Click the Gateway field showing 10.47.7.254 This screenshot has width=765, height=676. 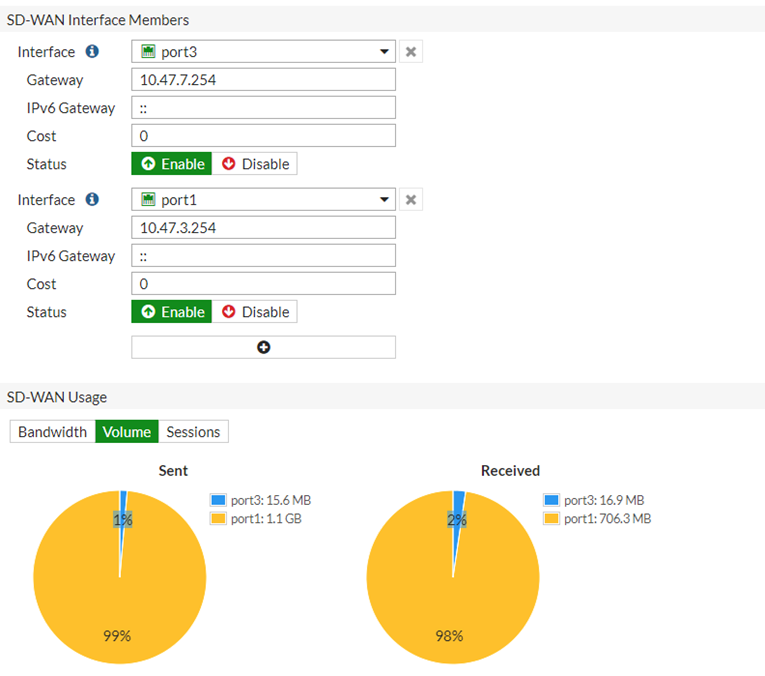pos(263,80)
